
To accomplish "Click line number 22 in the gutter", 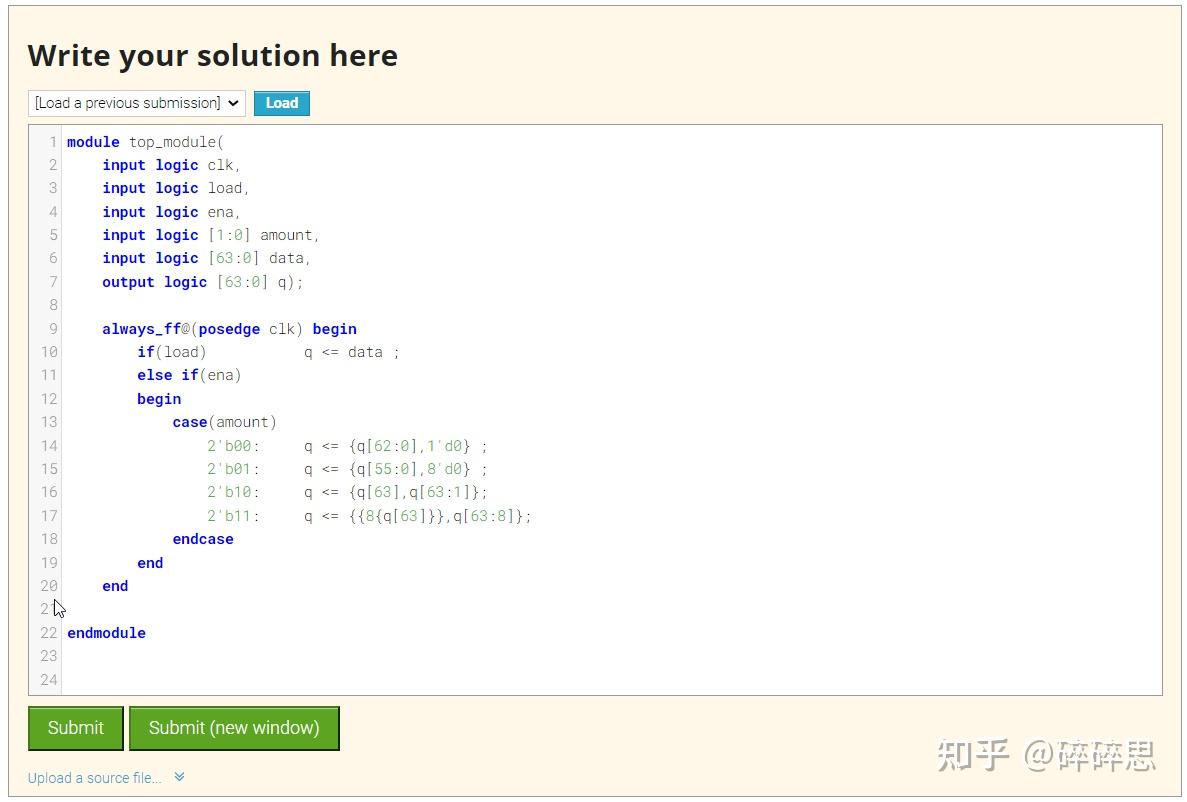I will 49,632.
